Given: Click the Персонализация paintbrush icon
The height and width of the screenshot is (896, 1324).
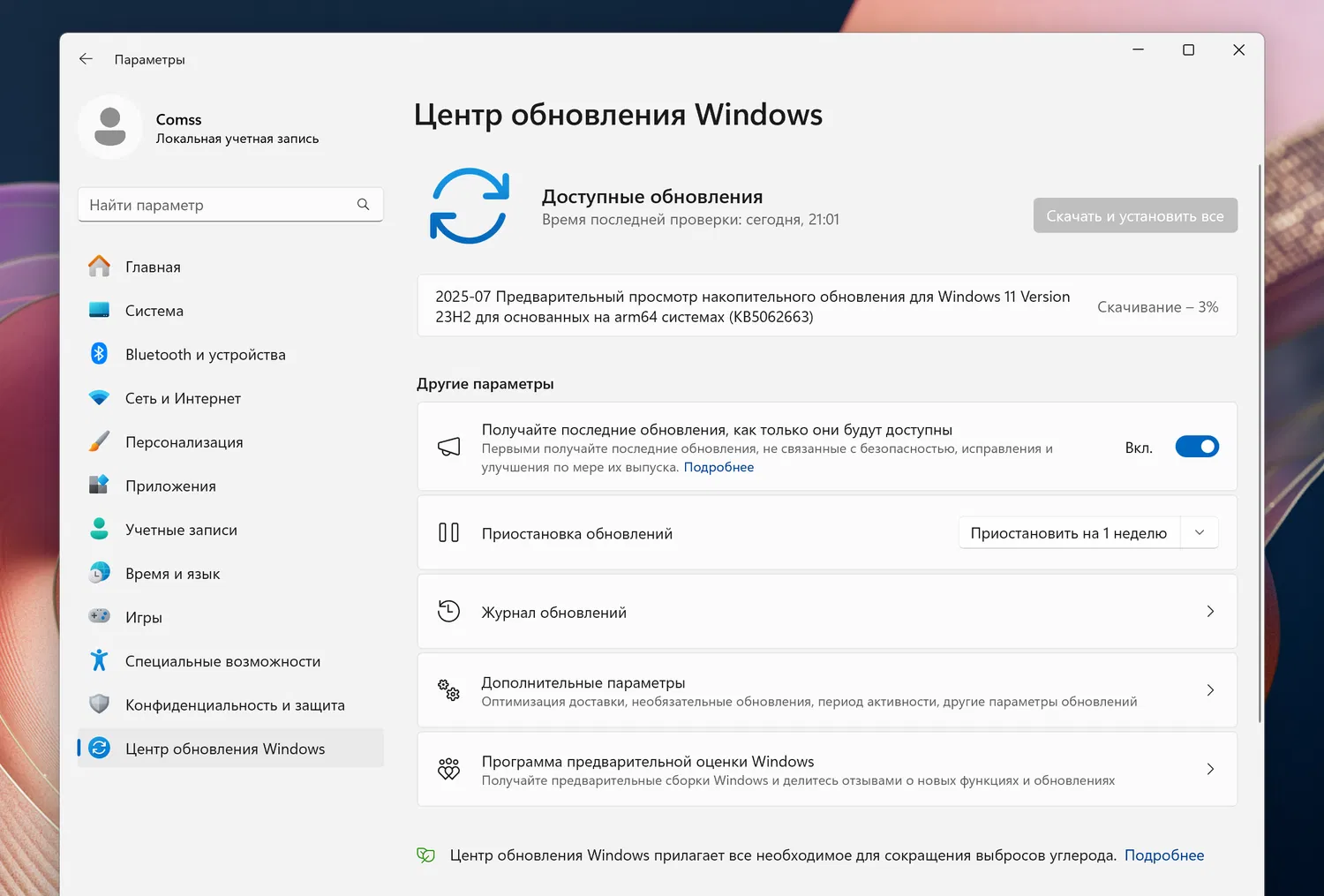Looking at the screenshot, I should pyautogui.click(x=99, y=441).
